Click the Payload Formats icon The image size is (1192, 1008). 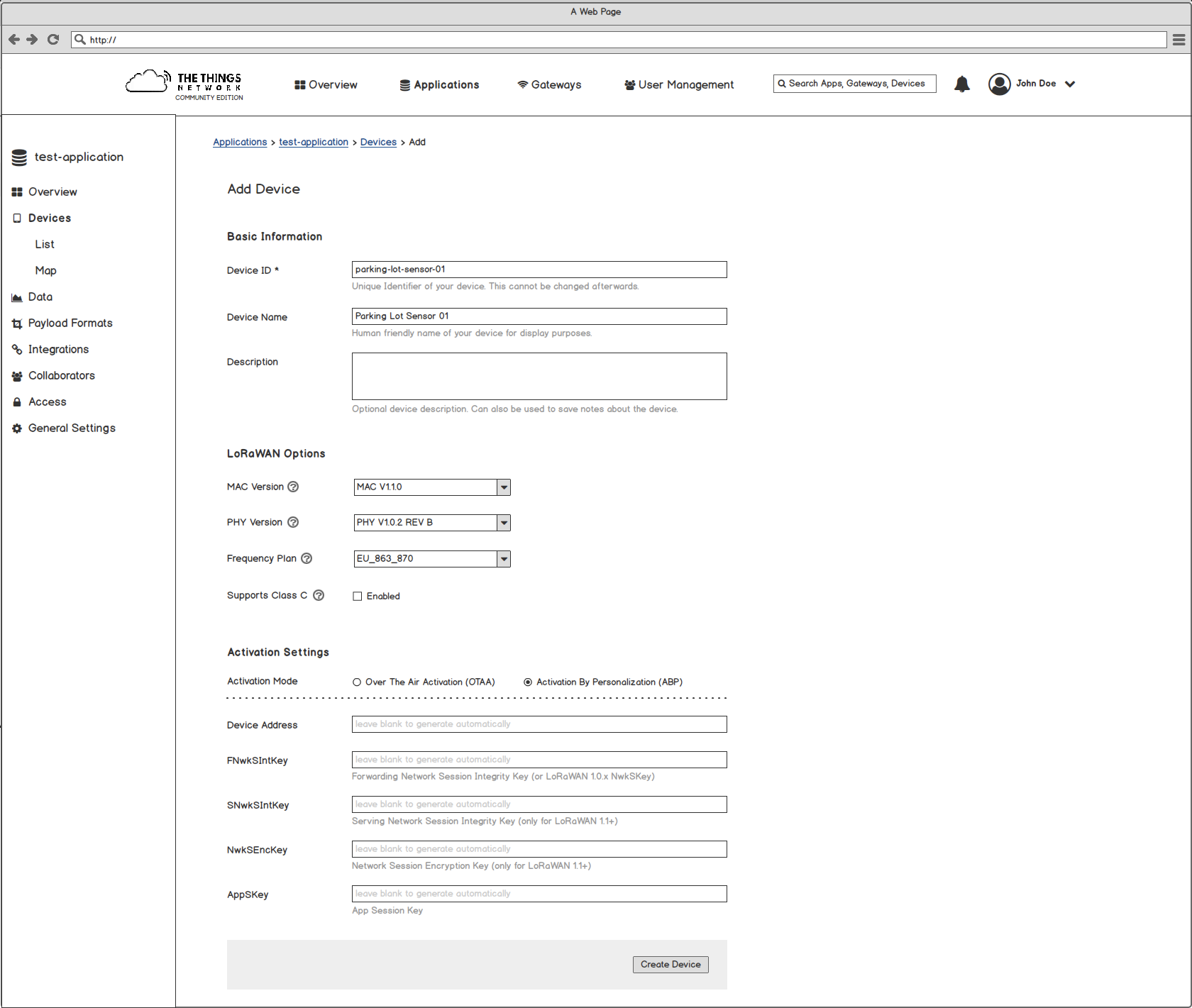[x=17, y=323]
